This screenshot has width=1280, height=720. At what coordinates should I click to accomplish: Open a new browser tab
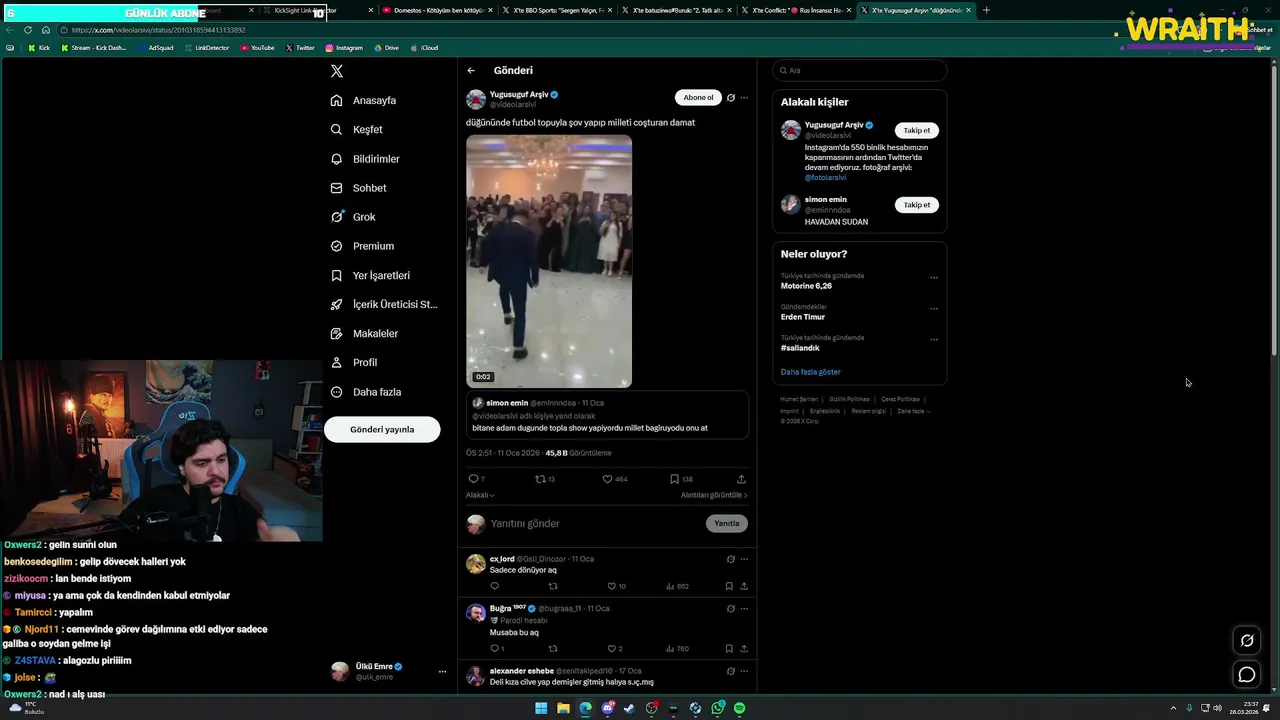coord(986,10)
